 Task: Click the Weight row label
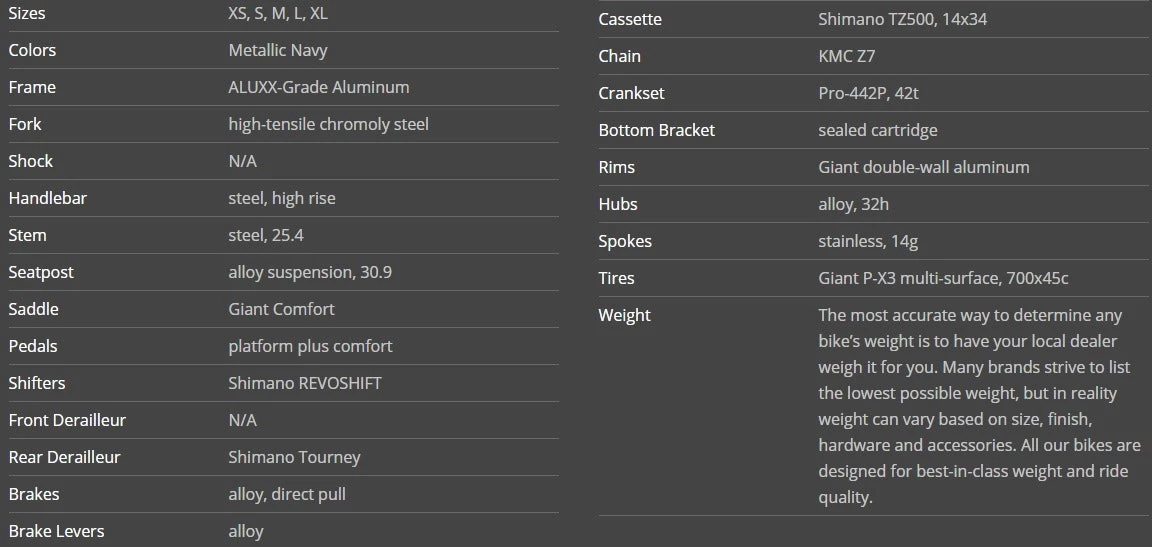(624, 315)
